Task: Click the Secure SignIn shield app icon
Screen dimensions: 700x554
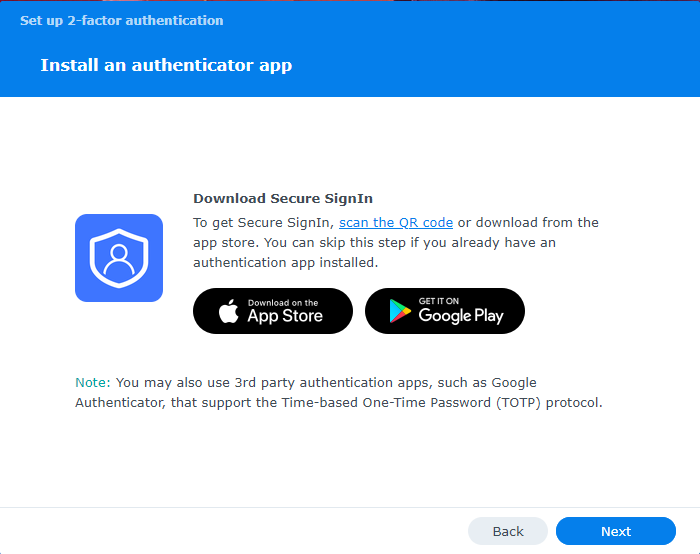Action: [x=119, y=258]
